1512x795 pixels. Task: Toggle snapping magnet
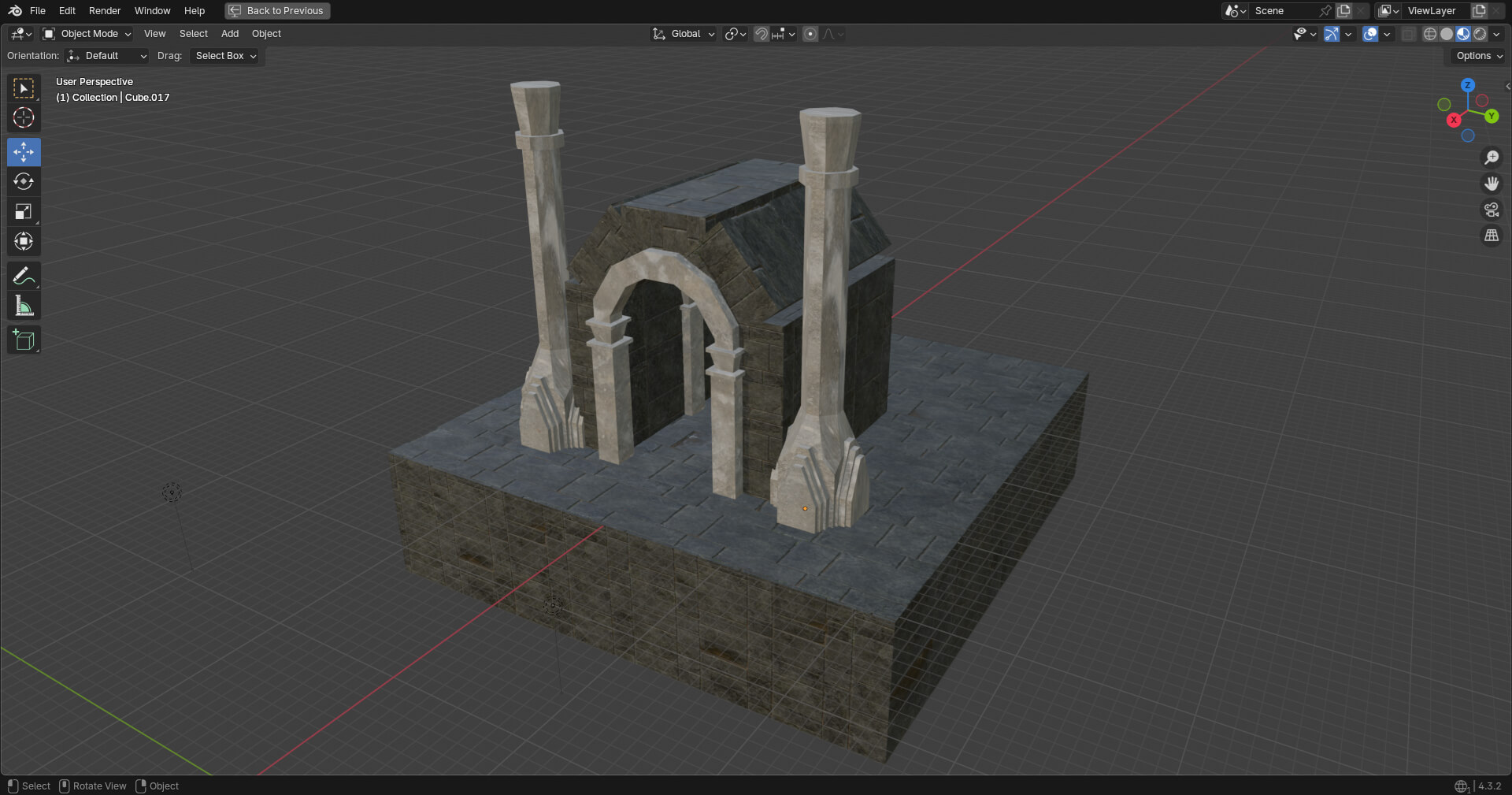pos(761,34)
